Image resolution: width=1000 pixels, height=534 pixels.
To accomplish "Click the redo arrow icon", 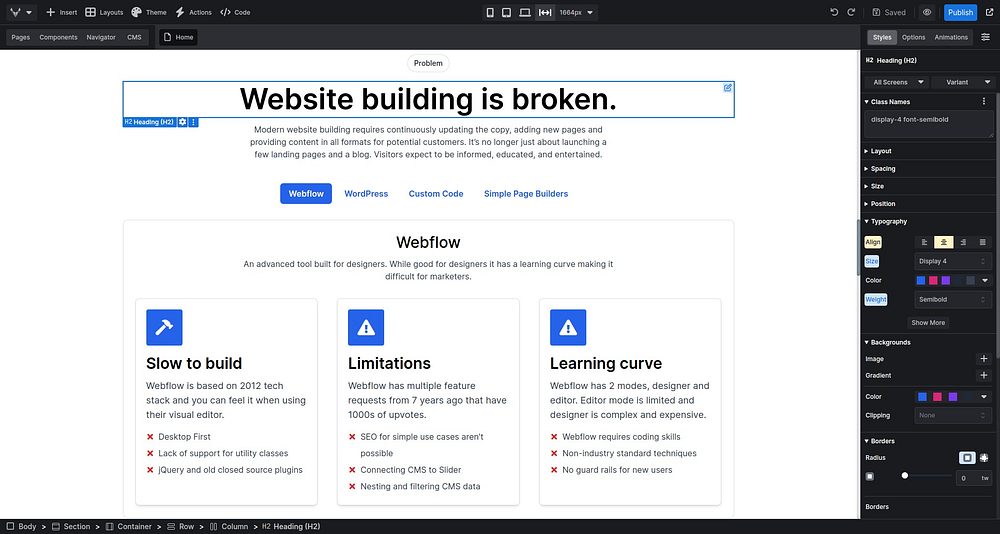I will [851, 12].
